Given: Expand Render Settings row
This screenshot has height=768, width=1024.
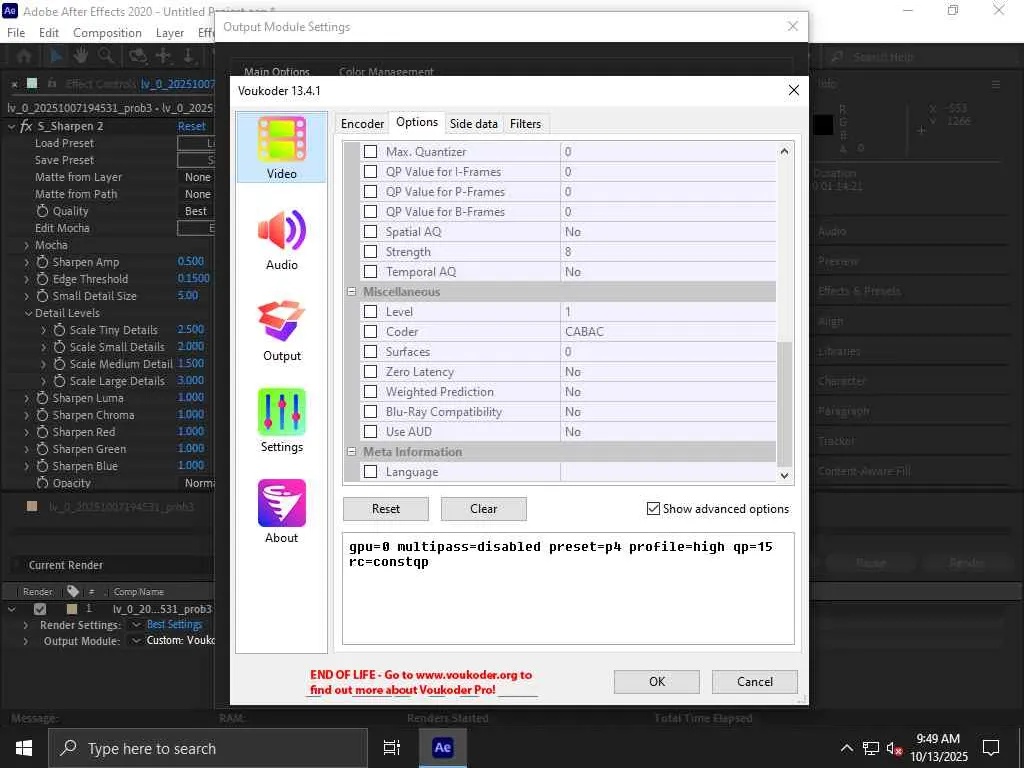Looking at the screenshot, I should (25, 625).
